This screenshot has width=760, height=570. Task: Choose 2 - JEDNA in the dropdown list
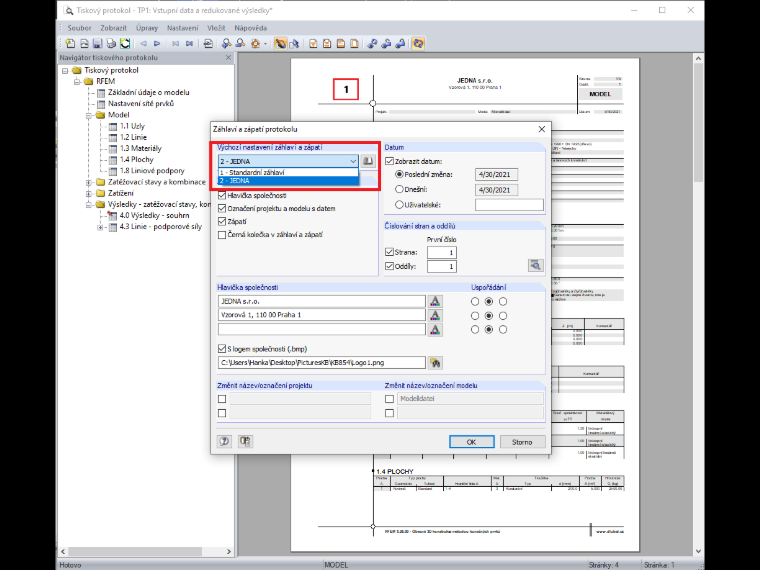pyautogui.click(x=288, y=180)
